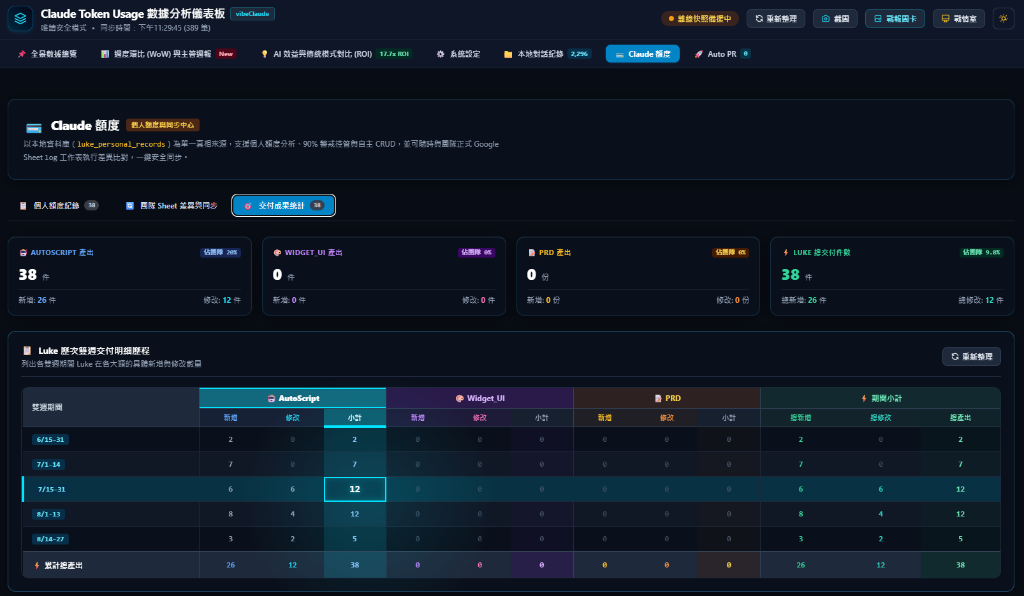Click the document icon in the PRD column header
This screenshot has width=1024, height=596.
pos(658,398)
